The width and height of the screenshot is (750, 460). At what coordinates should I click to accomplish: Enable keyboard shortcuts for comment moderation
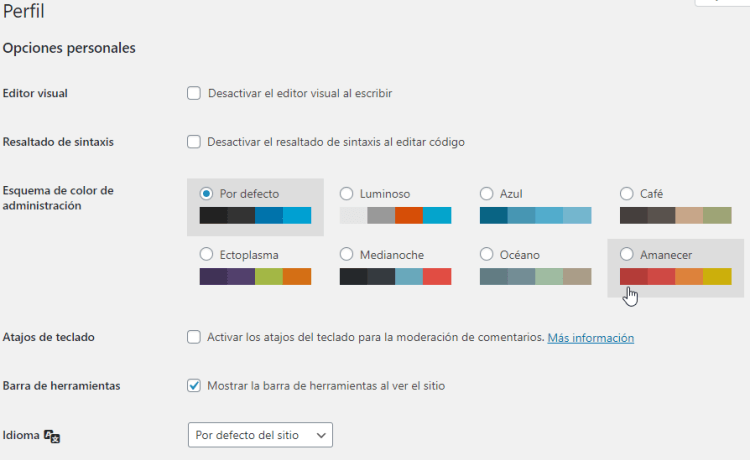pyautogui.click(x=194, y=337)
